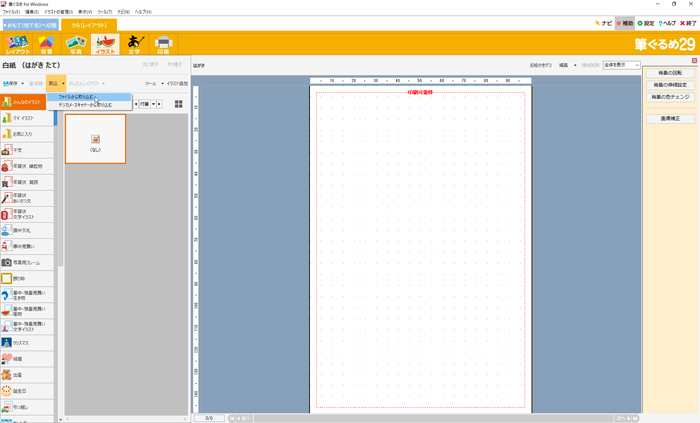
Task: Select the 背景 (Background) tool icon
Action: tap(46, 43)
